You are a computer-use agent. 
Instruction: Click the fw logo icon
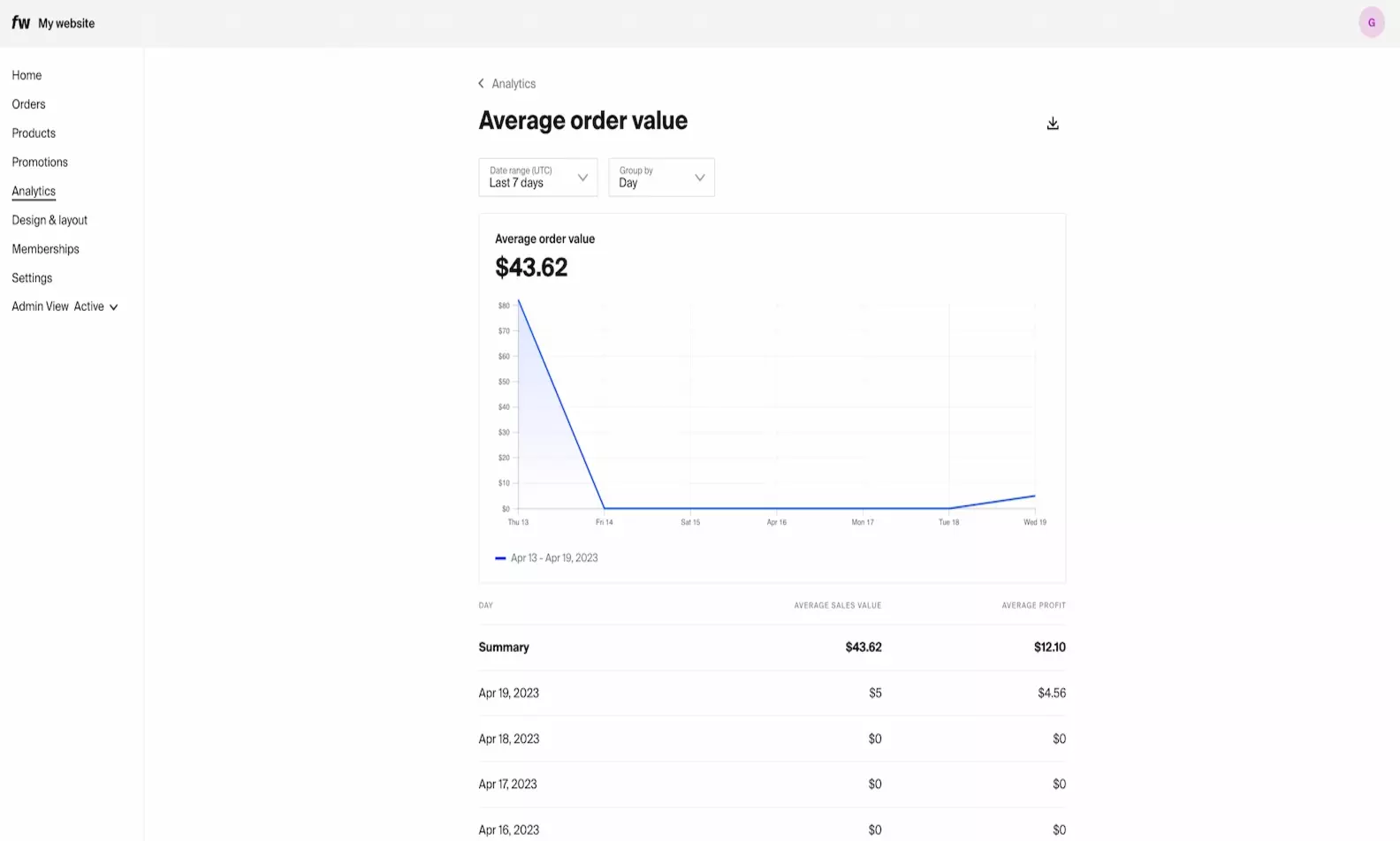[21, 23]
